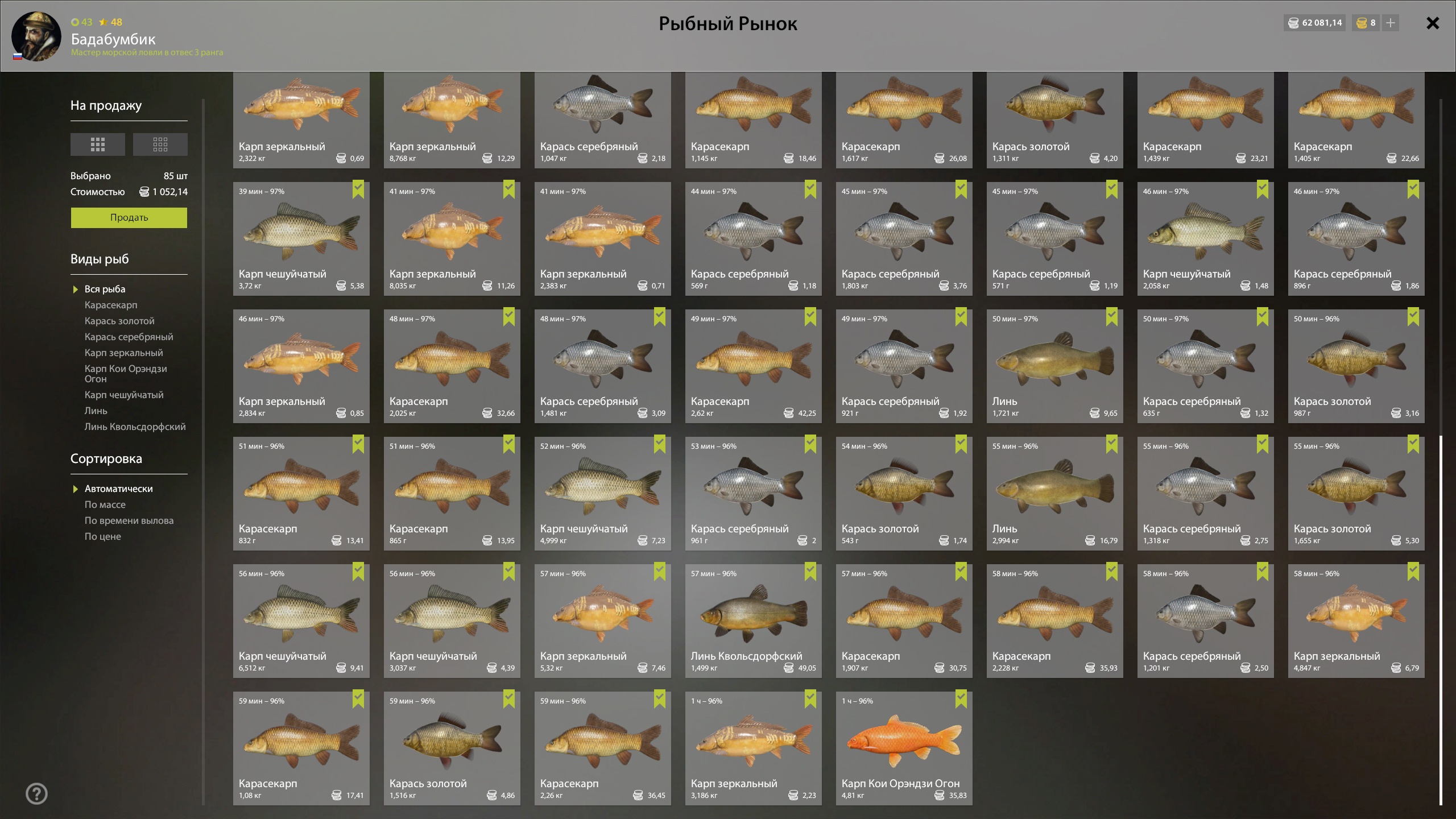Sort fish Автоматически
The height and width of the screenshot is (819, 1456).
(119, 489)
